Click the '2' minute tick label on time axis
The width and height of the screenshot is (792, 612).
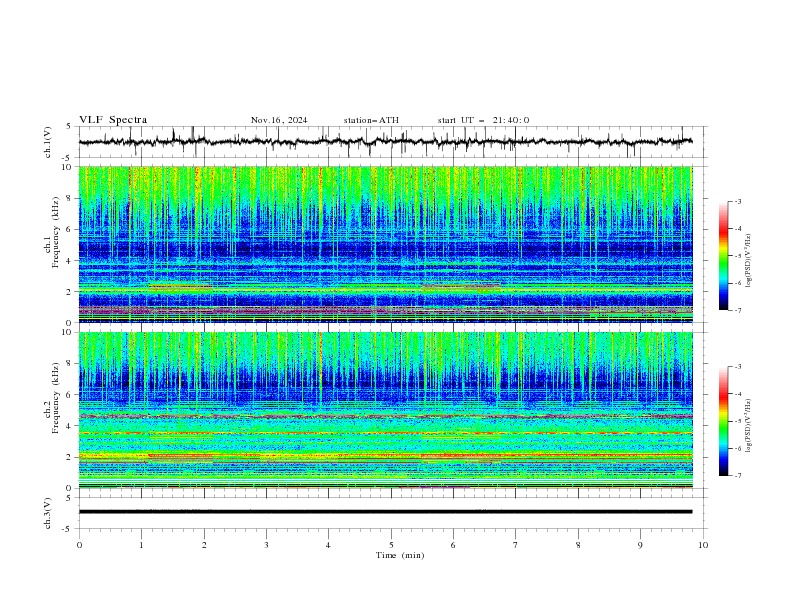pyautogui.click(x=204, y=545)
